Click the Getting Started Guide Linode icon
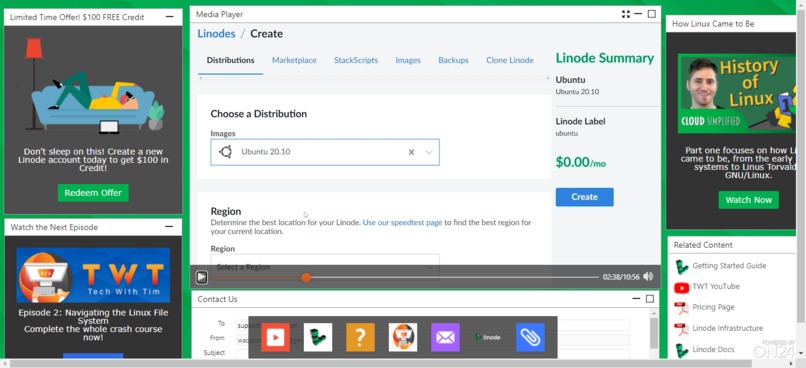This screenshot has width=806, height=368. [682, 267]
